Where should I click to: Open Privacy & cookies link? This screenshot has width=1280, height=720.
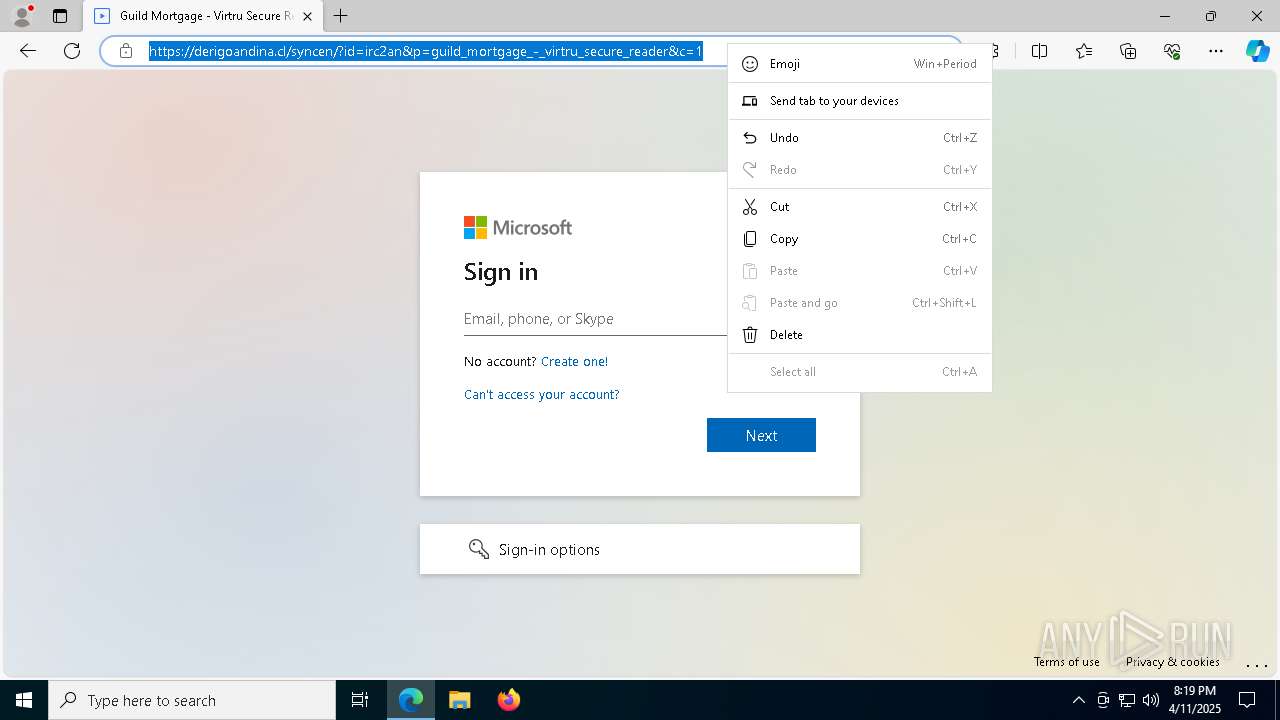[x=1172, y=662]
